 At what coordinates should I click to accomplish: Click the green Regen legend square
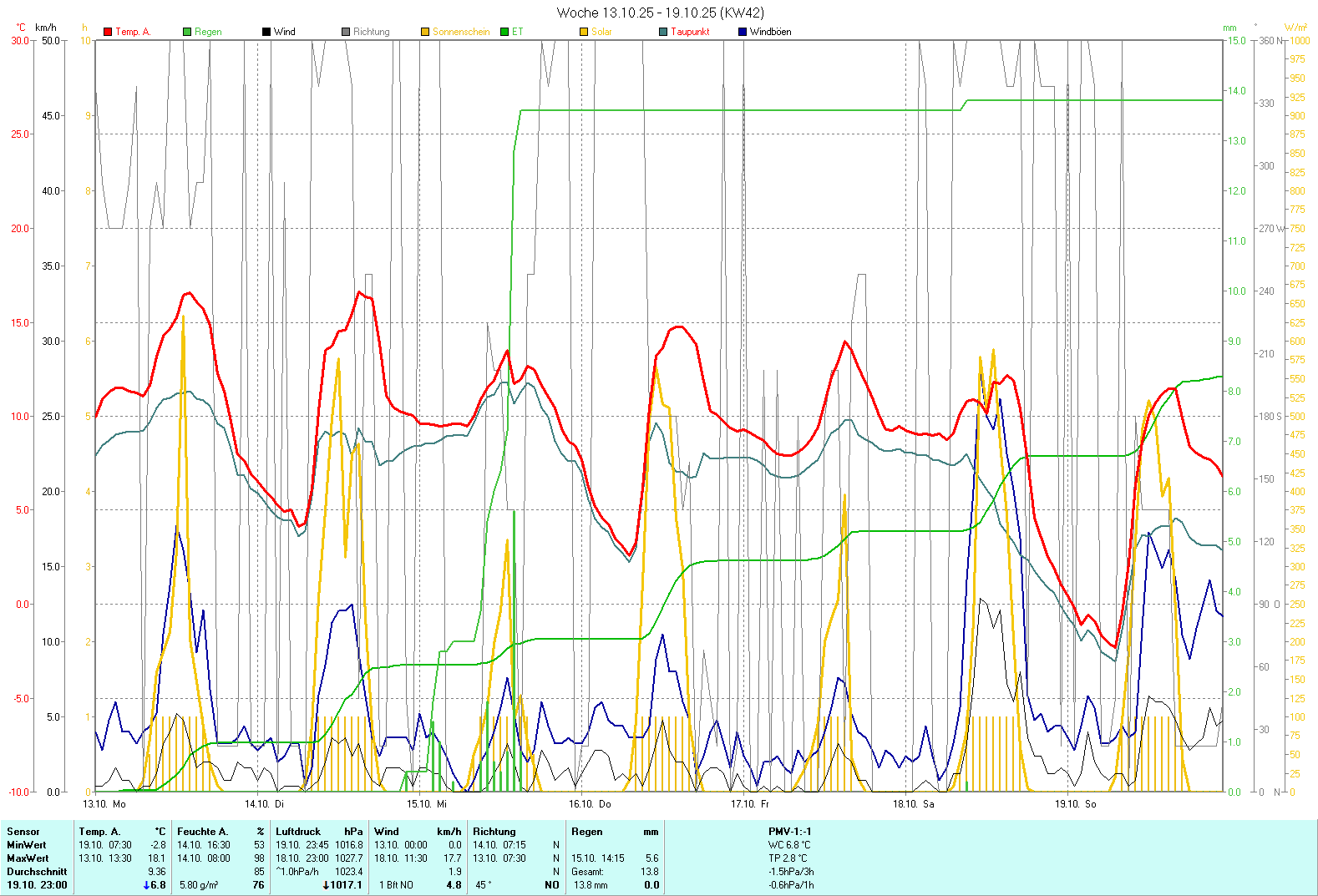pos(187,32)
